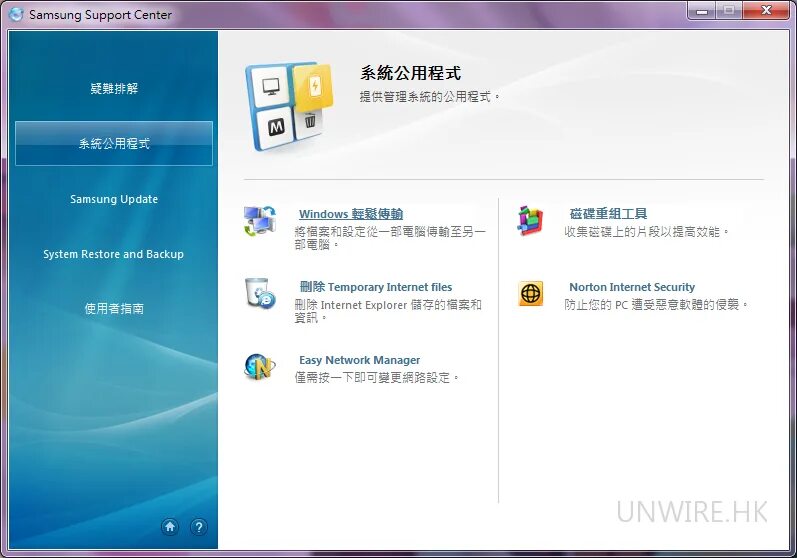Click the Norton Internet Security globe icon
The image size is (797, 558).
click(531, 294)
